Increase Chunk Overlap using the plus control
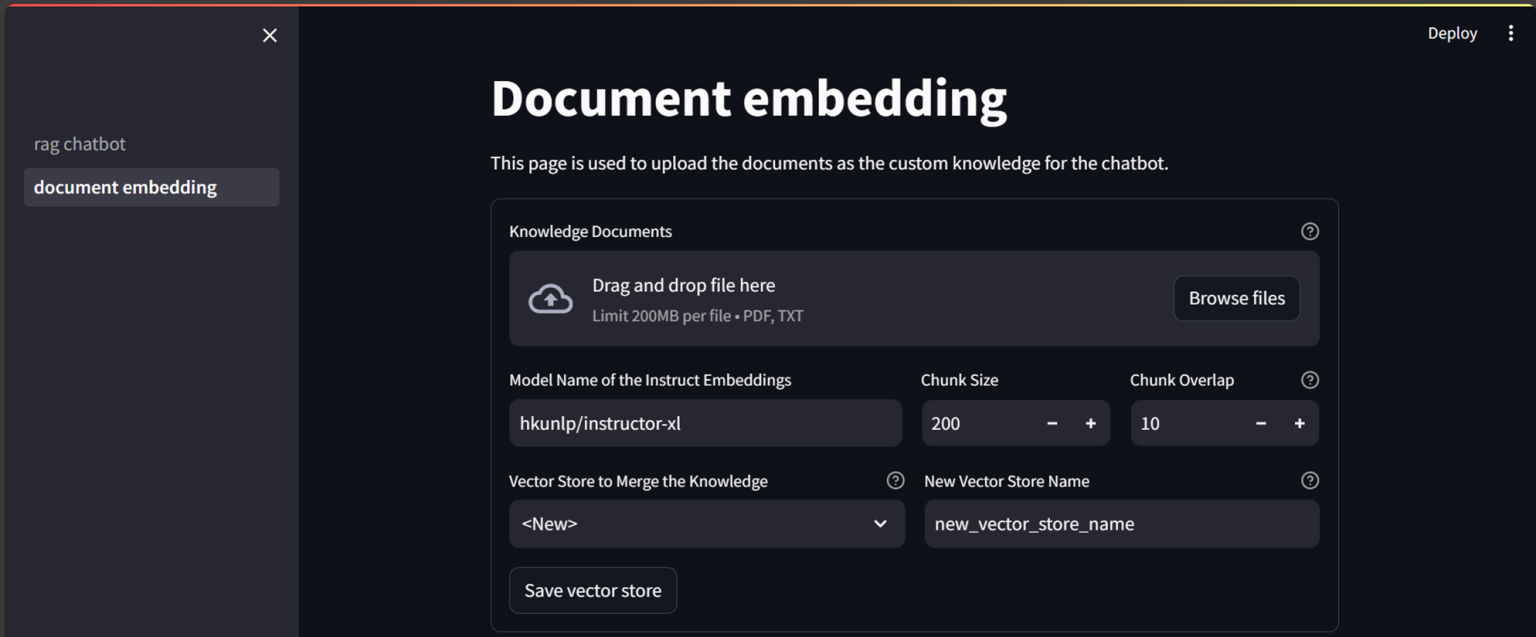Screen dimensions: 1536x637 click(x=1299, y=423)
